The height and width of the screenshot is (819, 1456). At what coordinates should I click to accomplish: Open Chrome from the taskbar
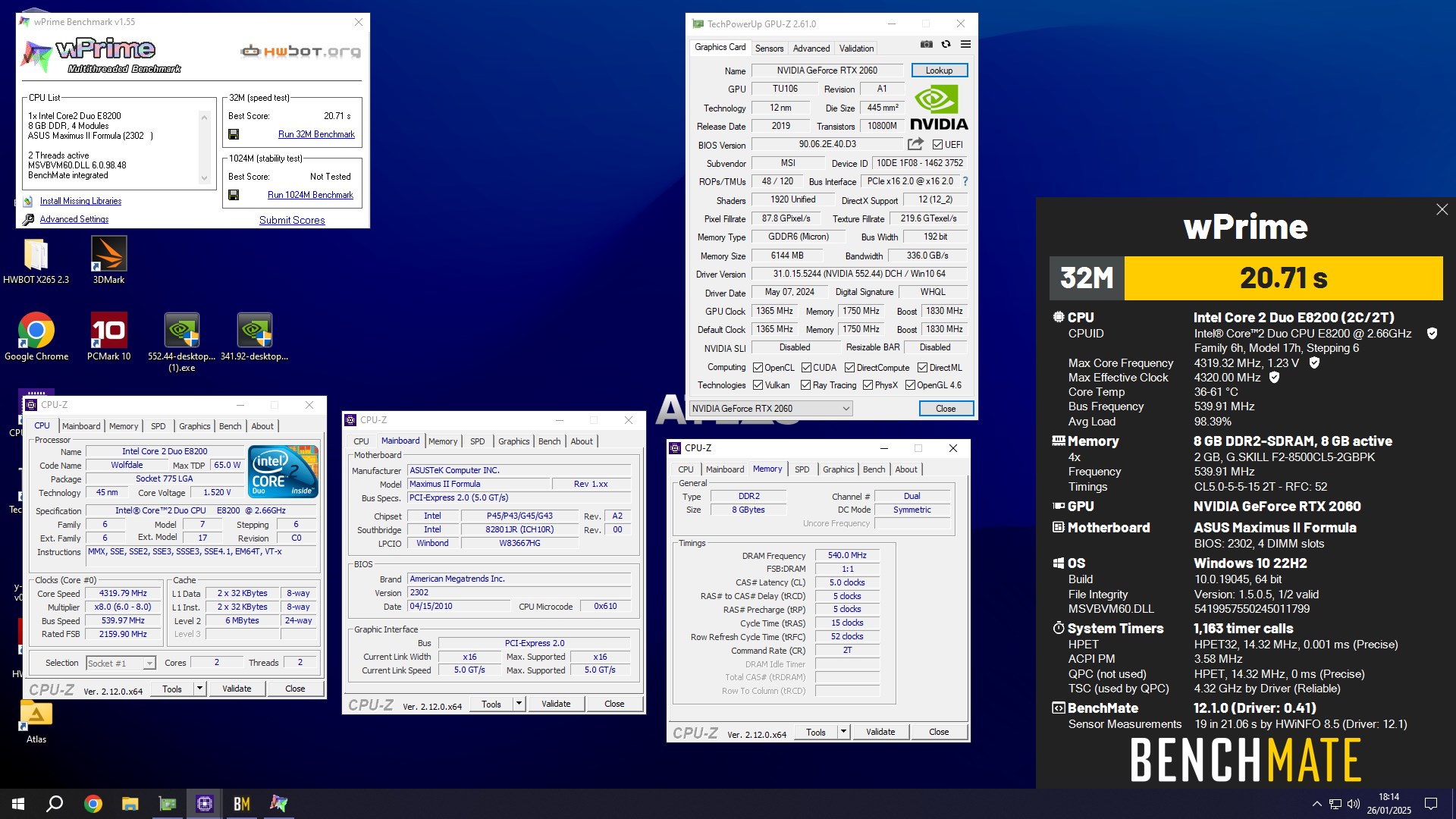93,804
